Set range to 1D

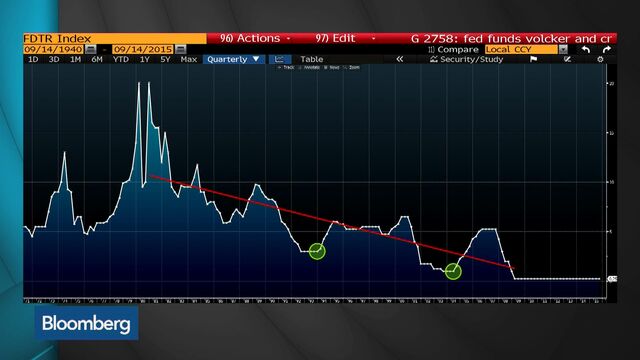(33, 59)
